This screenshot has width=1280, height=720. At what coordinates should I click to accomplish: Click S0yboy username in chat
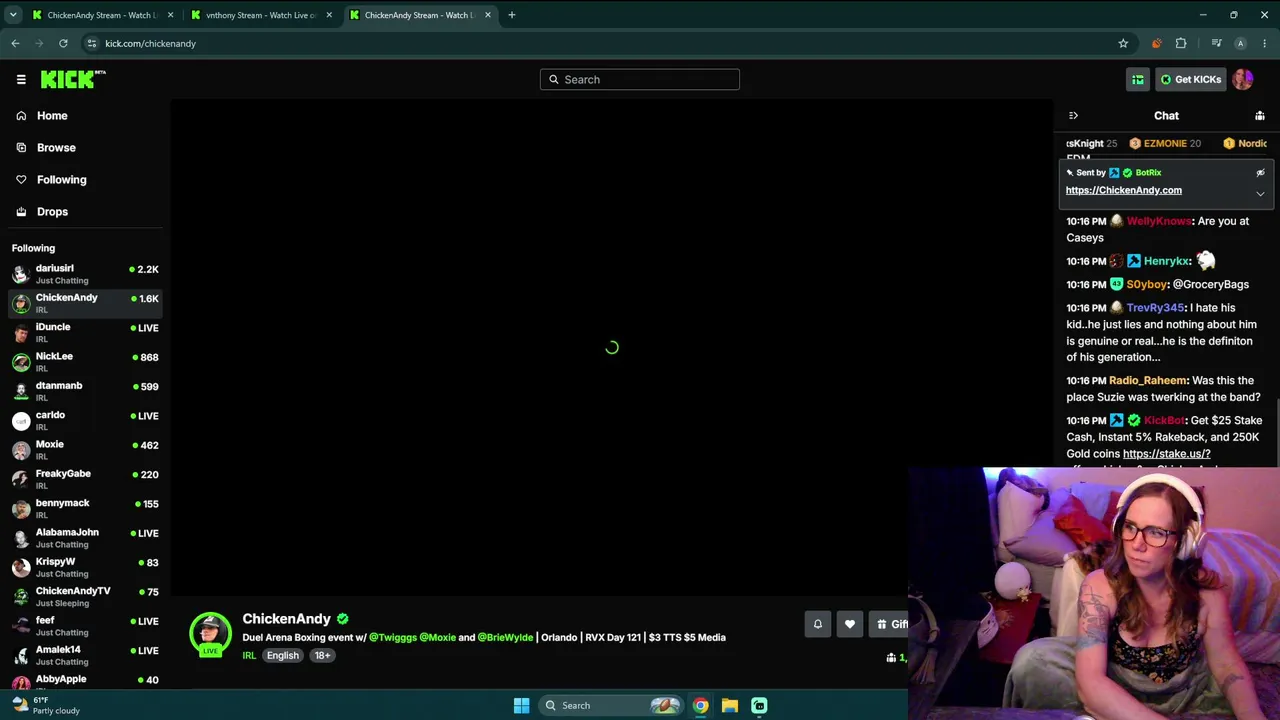1147,285
